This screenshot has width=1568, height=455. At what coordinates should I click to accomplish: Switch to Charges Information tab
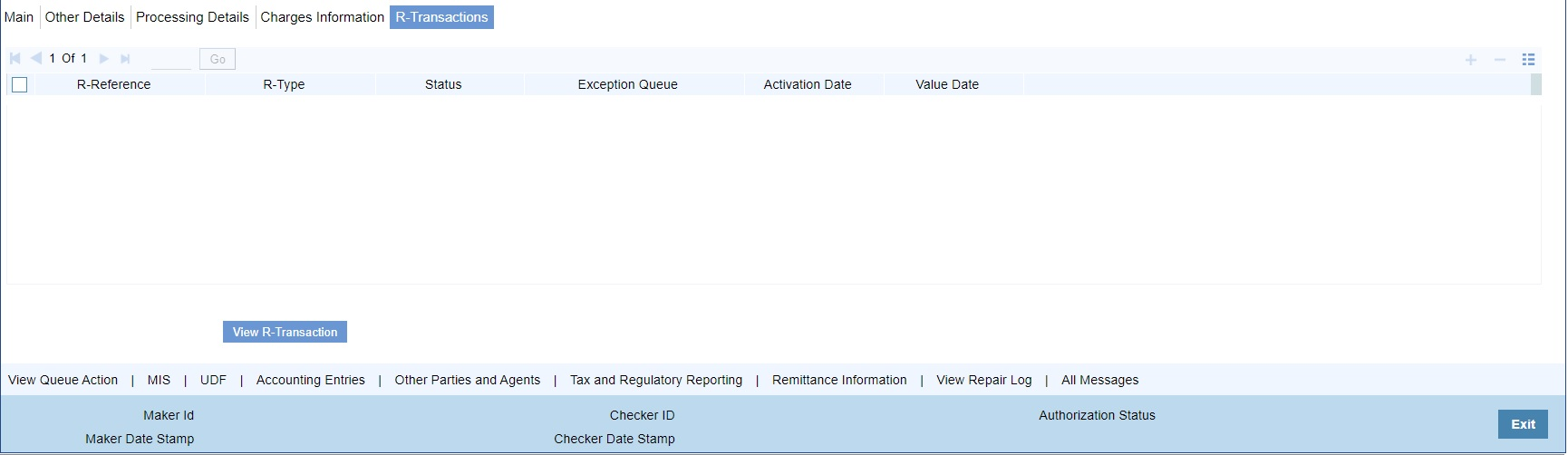[323, 17]
